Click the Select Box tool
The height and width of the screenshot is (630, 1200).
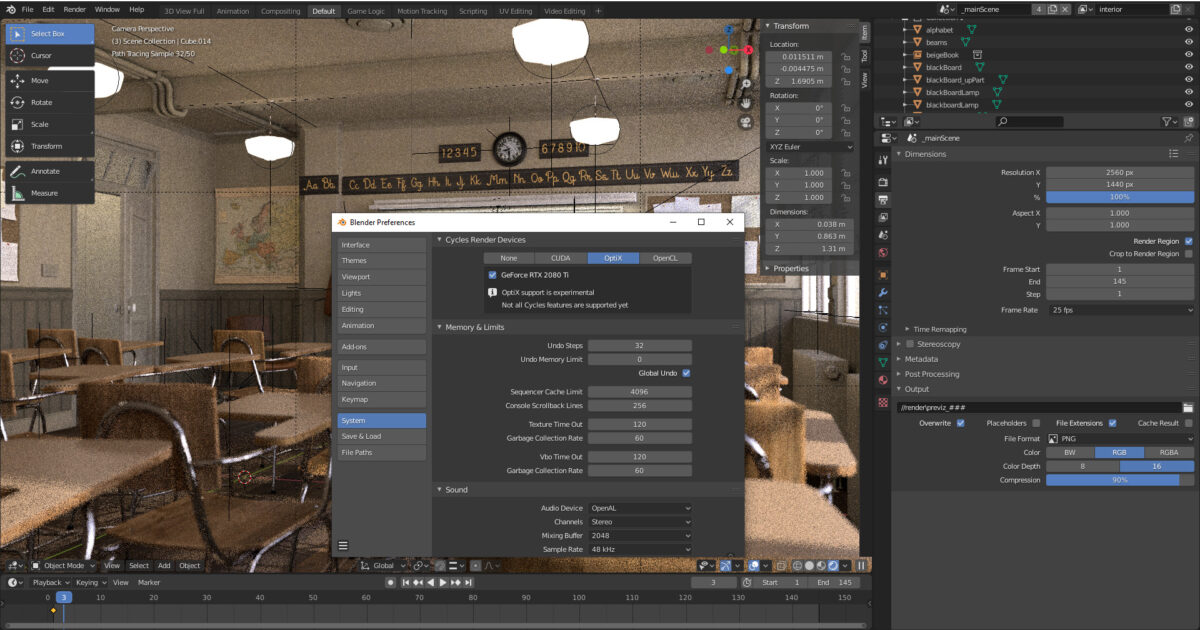[x=50, y=33]
